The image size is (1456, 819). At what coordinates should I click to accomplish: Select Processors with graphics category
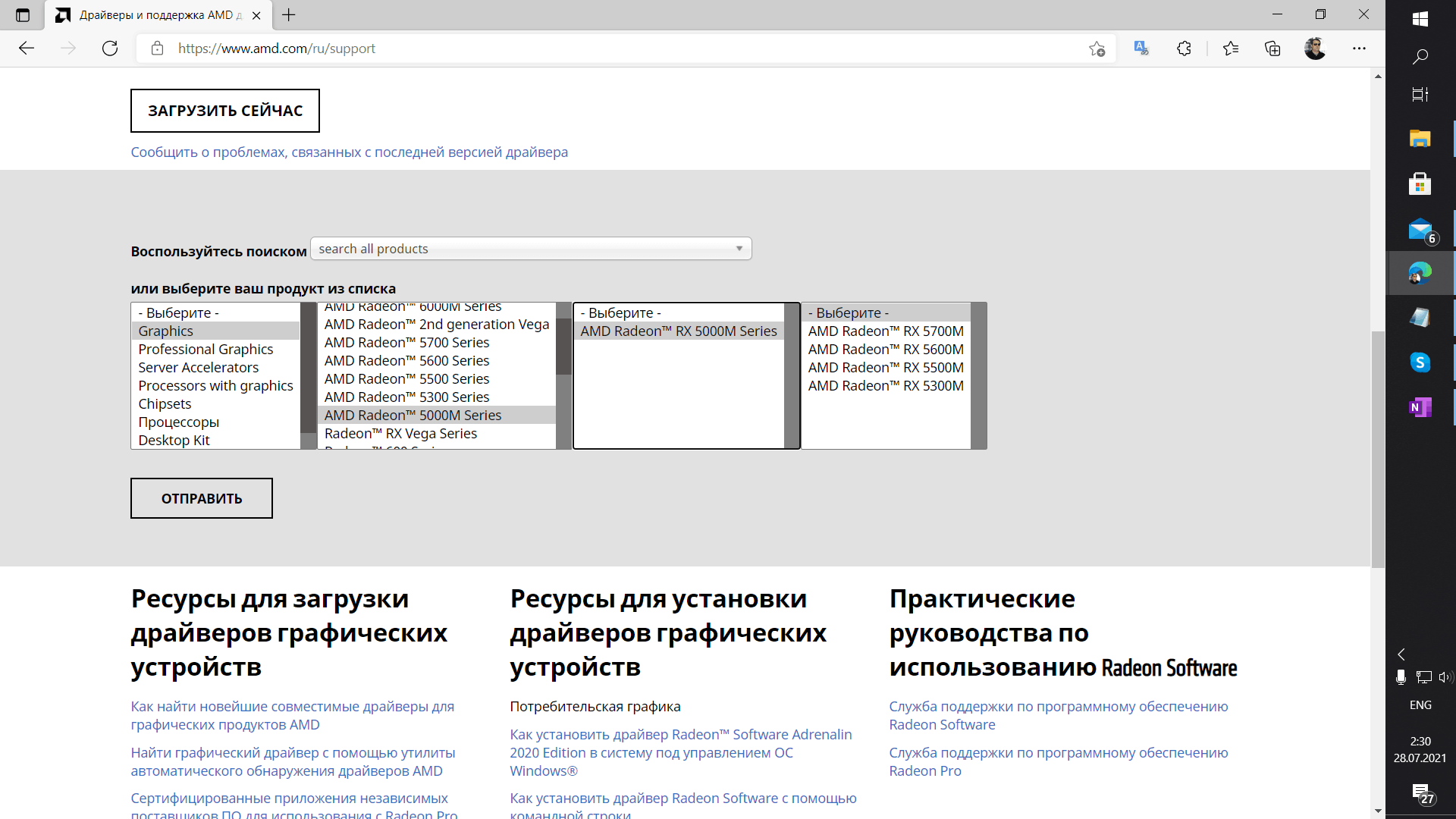point(216,385)
